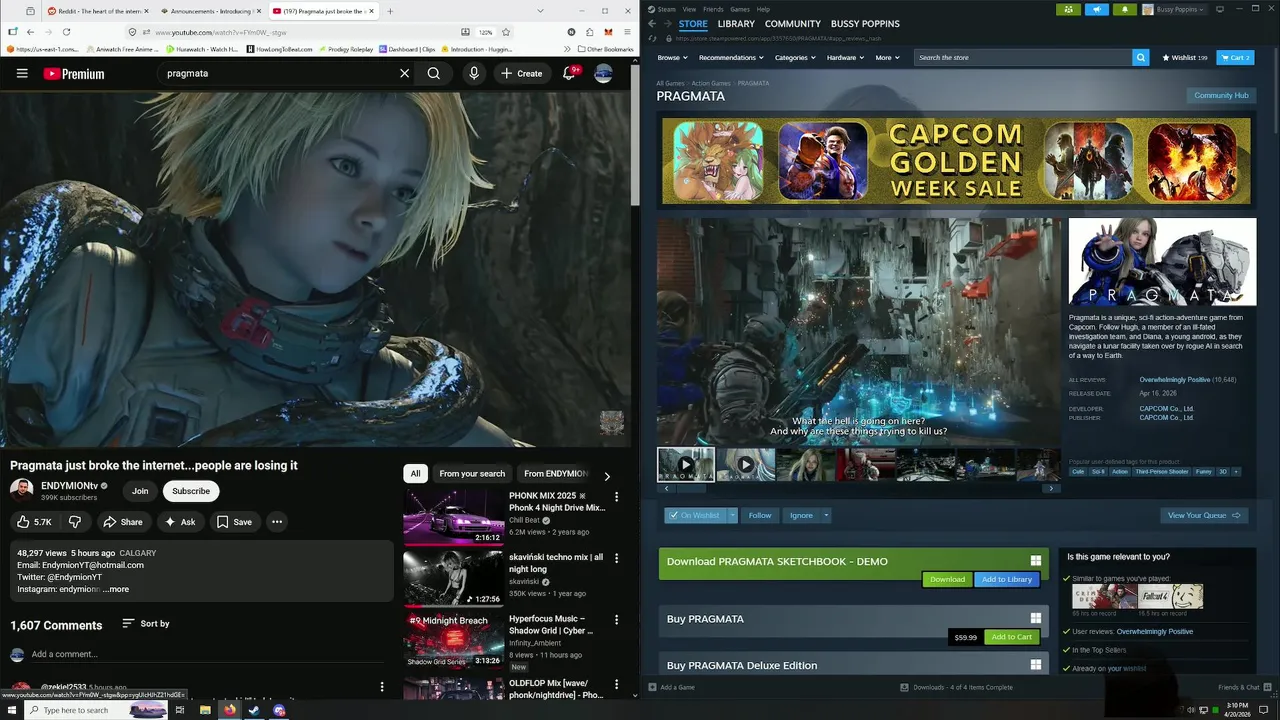This screenshot has width=1280, height=720.
Task: Clear the YouTube search box with X
Action: (404, 73)
